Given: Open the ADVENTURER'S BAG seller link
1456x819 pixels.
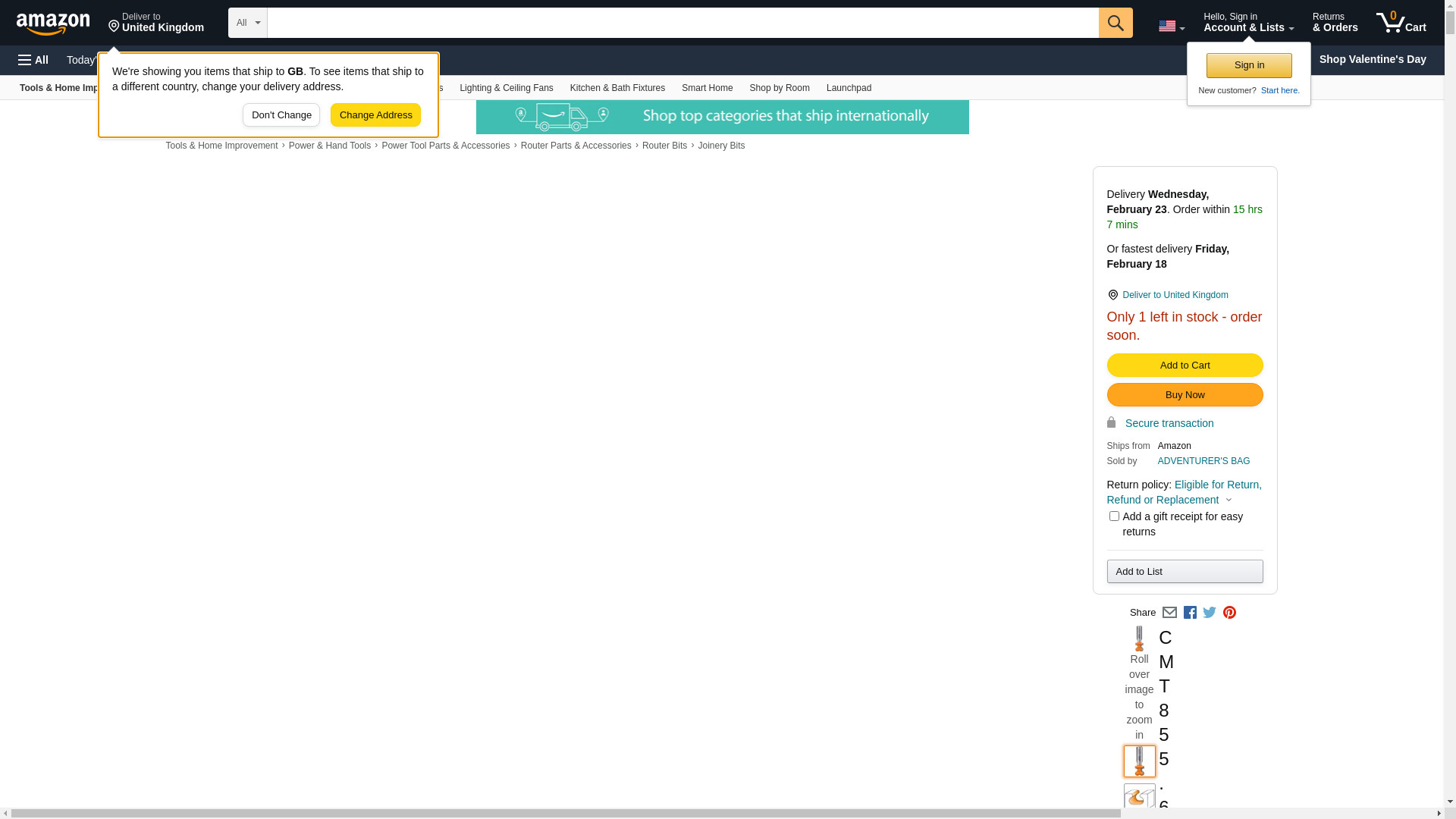Looking at the screenshot, I should pos(1203,461).
